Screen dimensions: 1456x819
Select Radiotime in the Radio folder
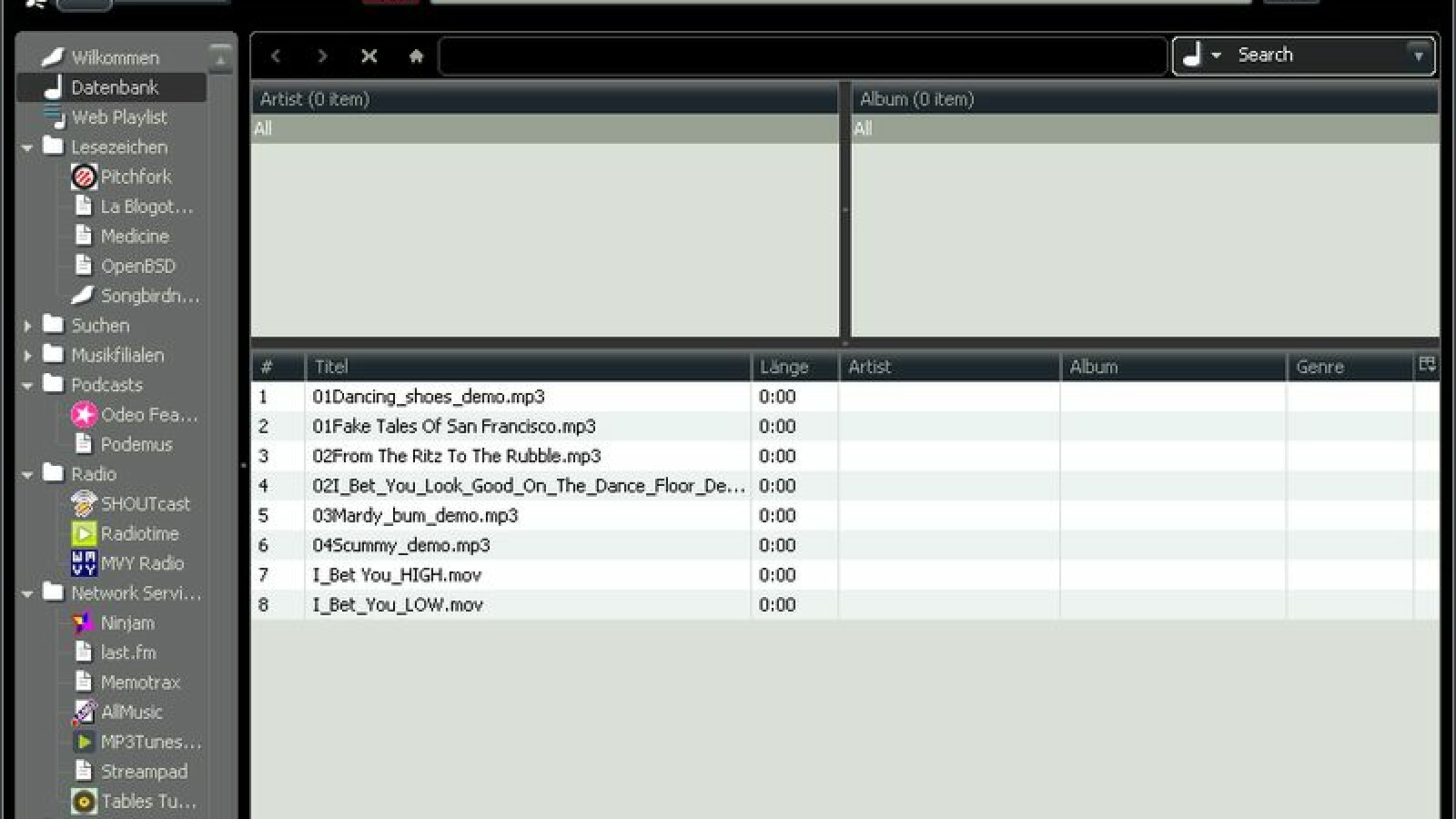138,533
